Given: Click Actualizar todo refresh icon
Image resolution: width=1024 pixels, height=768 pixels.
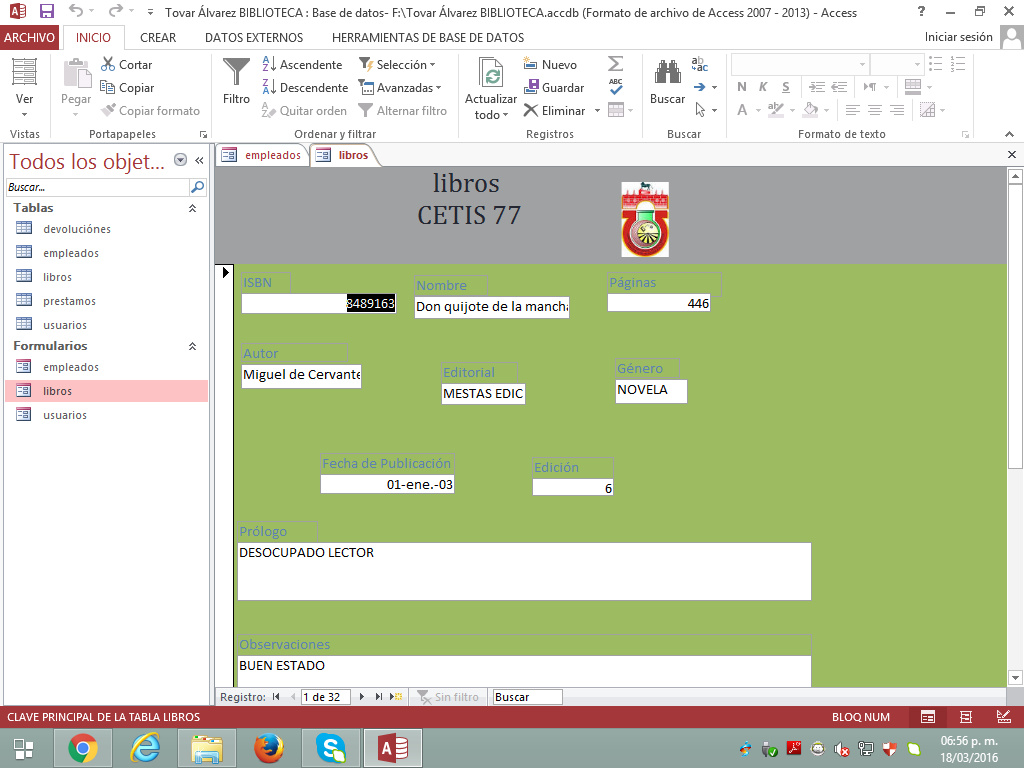Looking at the screenshot, I should pos(490,75).
